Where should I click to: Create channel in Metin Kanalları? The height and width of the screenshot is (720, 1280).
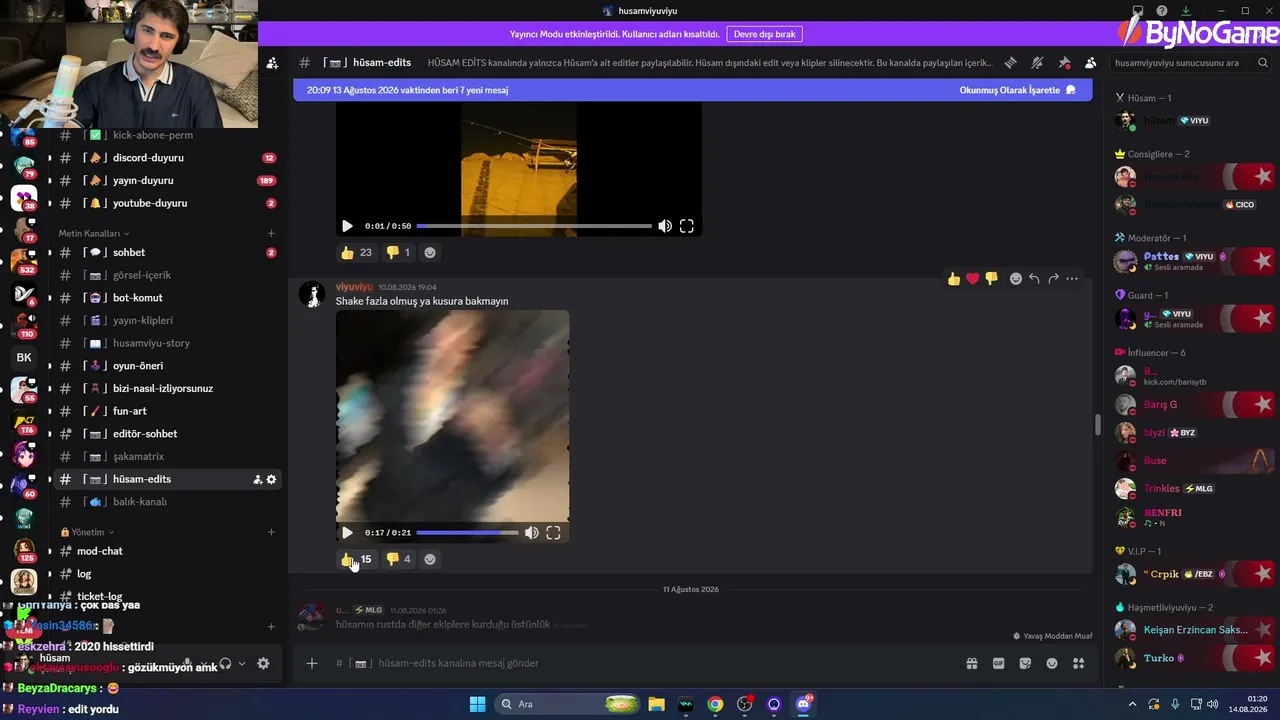point(271,234)
